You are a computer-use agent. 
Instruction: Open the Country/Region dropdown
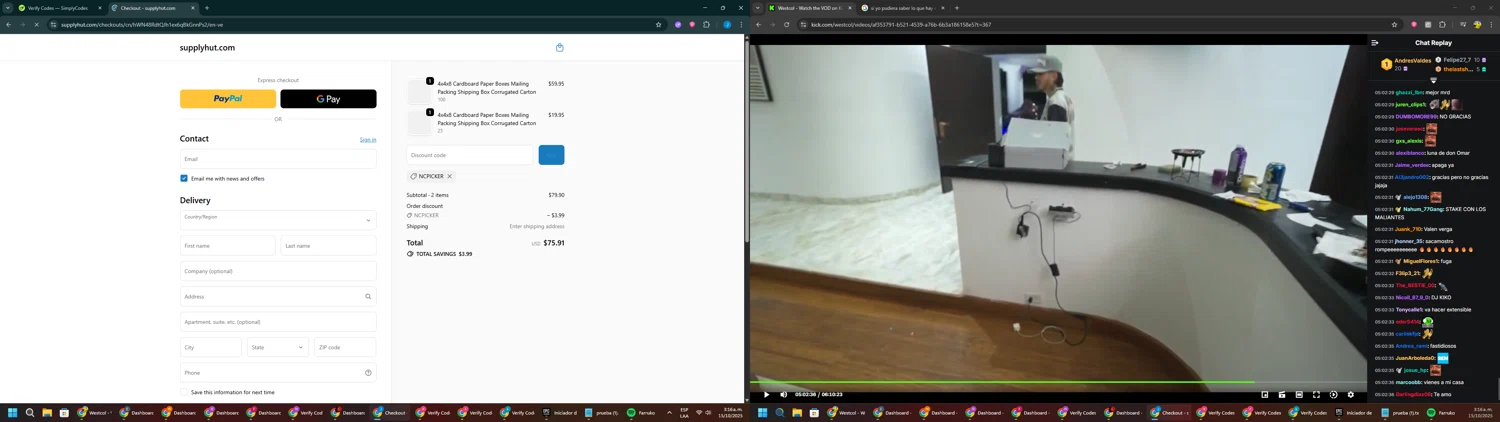click(x=278, y=220)
